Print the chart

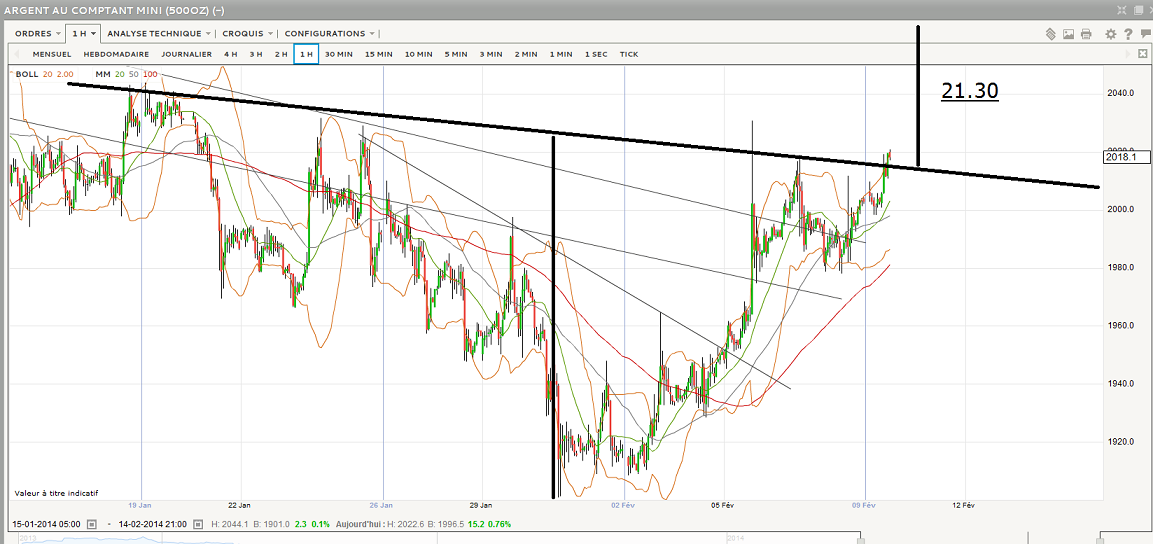coord(1086,34)
